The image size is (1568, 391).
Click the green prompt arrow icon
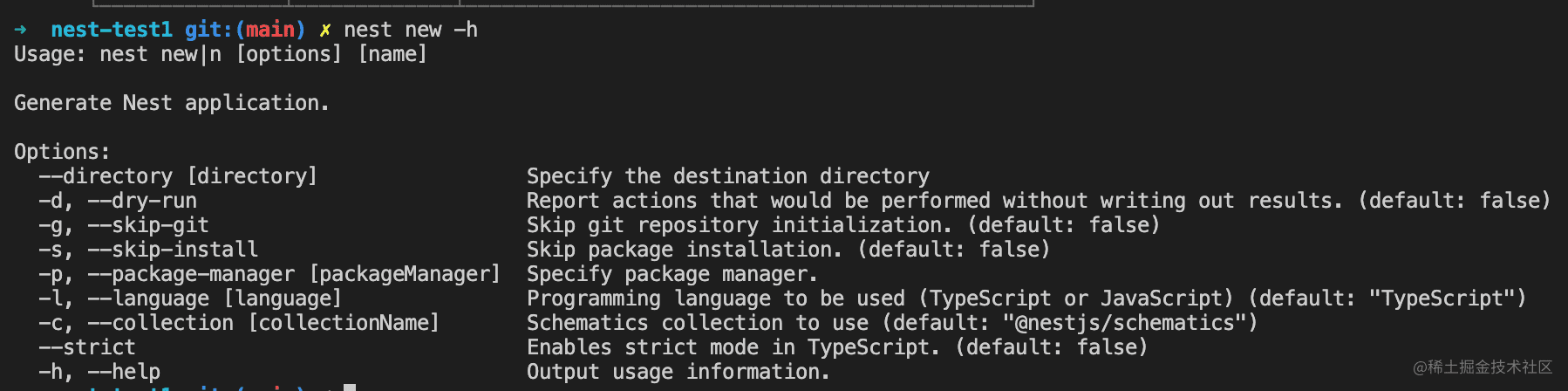[x=21, y=30]
